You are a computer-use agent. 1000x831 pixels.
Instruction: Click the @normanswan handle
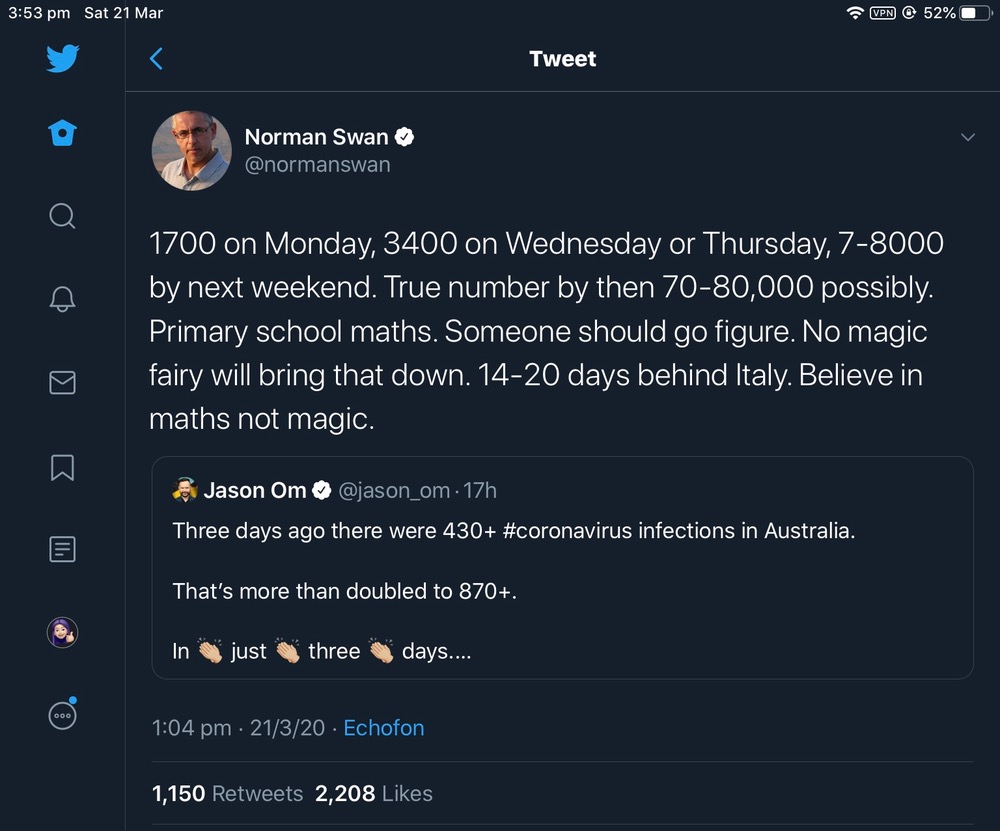(318, 164)
